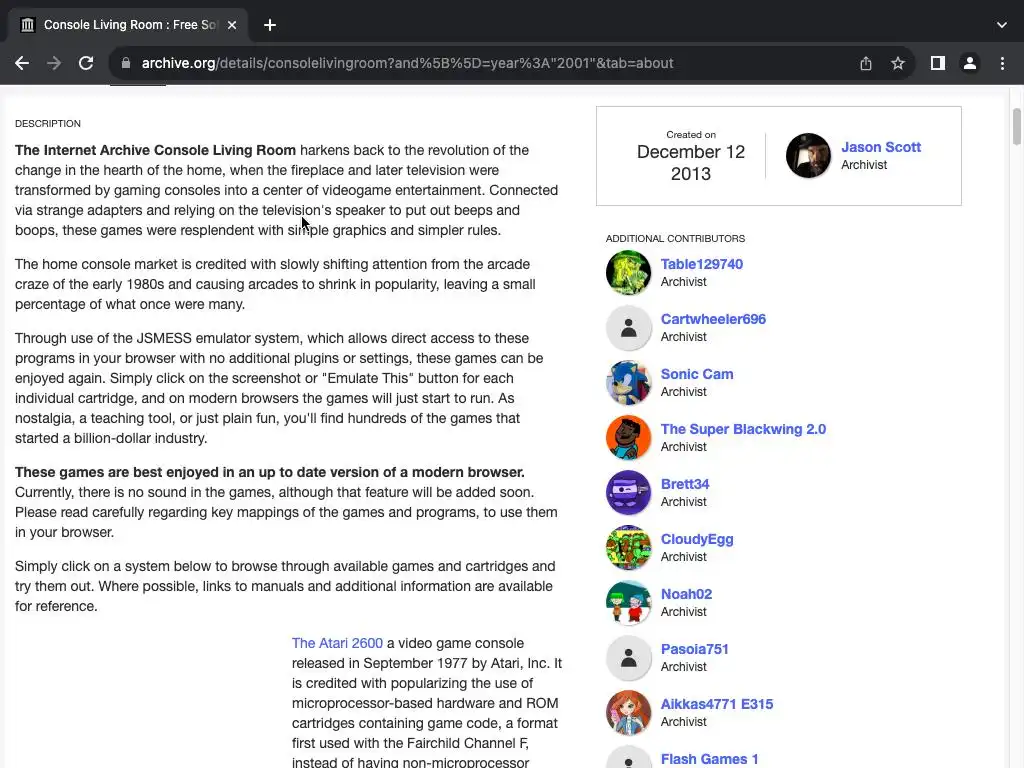Close the Console Living Room tab

pyautogui.click(x=232, y=25)
